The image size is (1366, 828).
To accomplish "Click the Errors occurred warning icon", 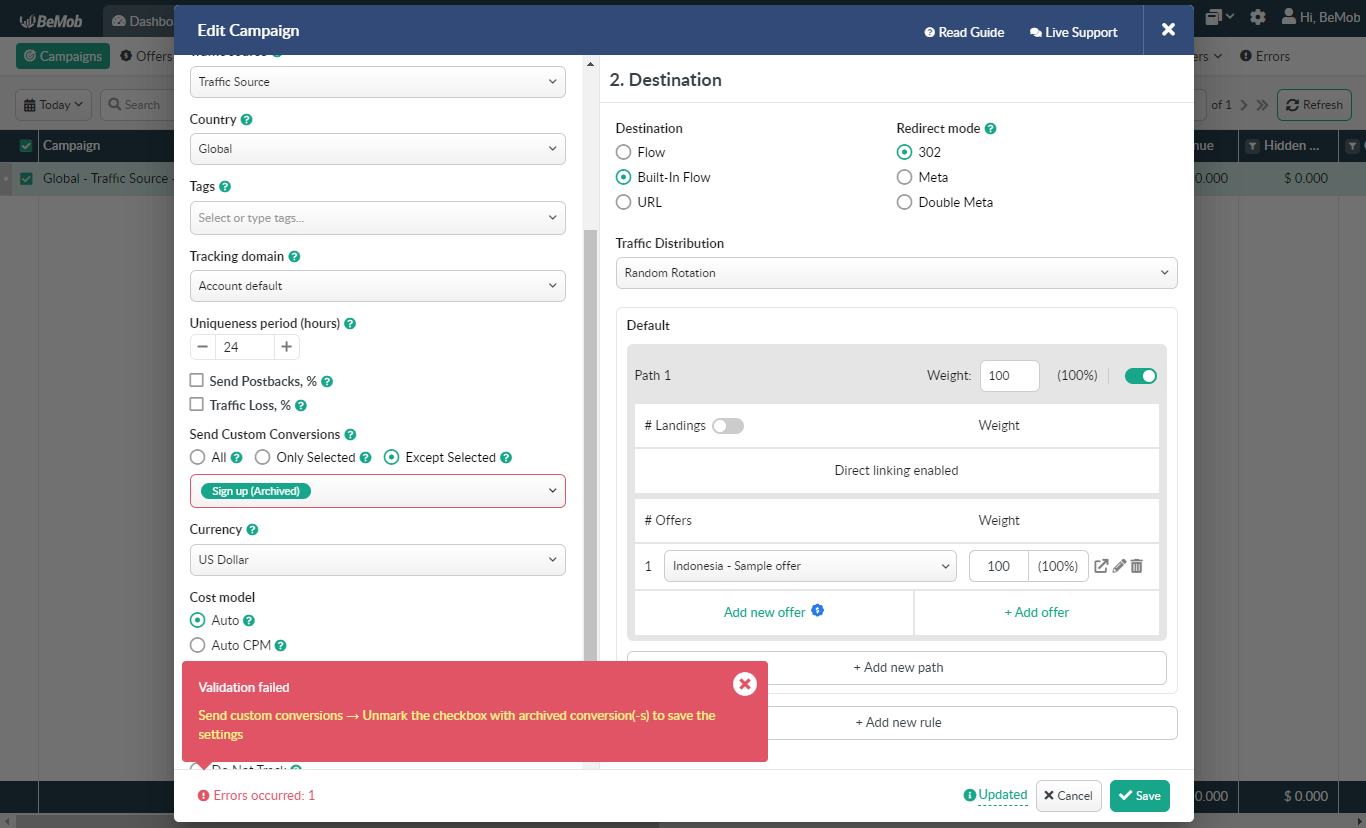I will [203, 796].
